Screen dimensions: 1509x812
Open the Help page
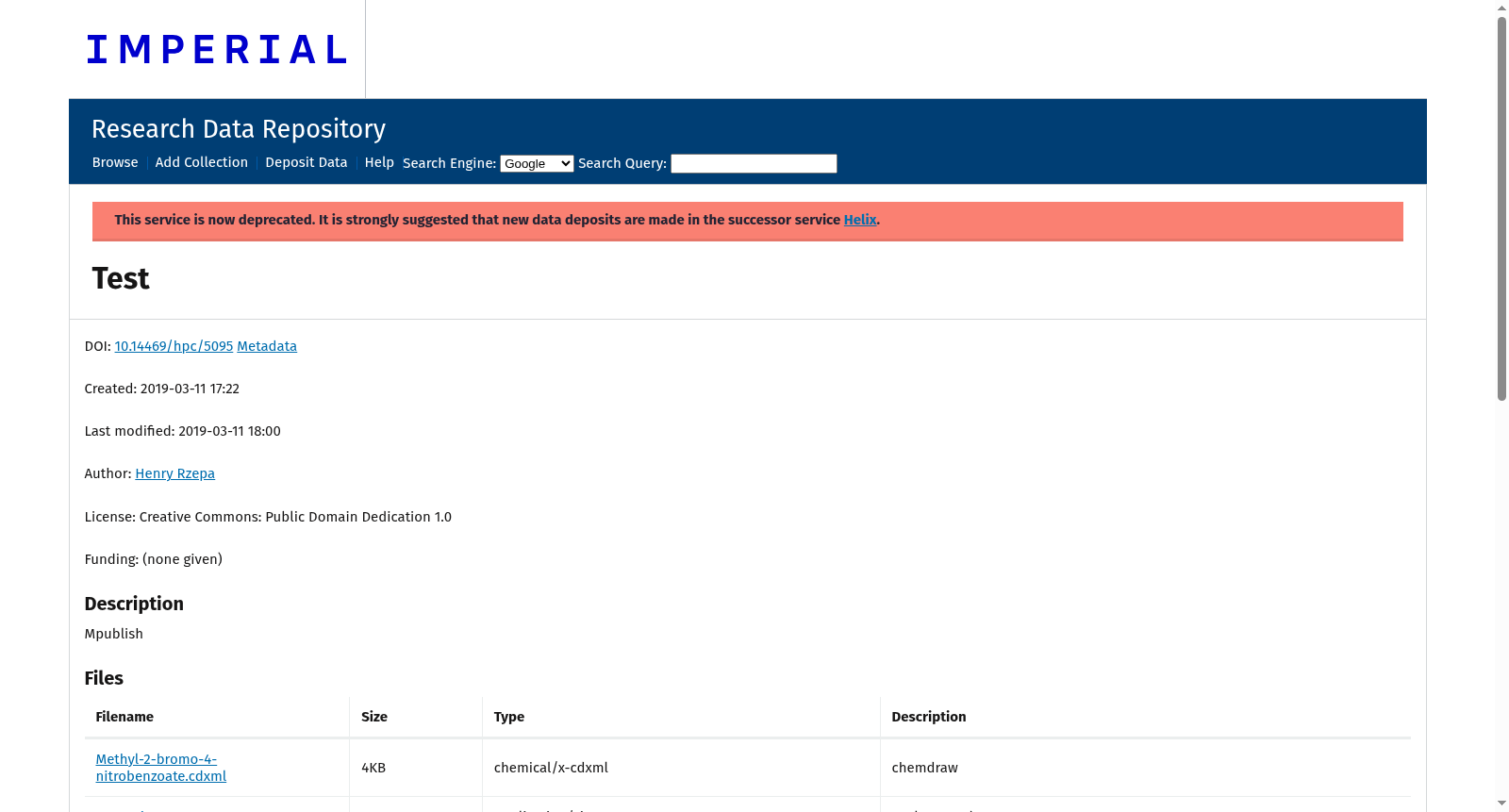click(x=379, y=162)
